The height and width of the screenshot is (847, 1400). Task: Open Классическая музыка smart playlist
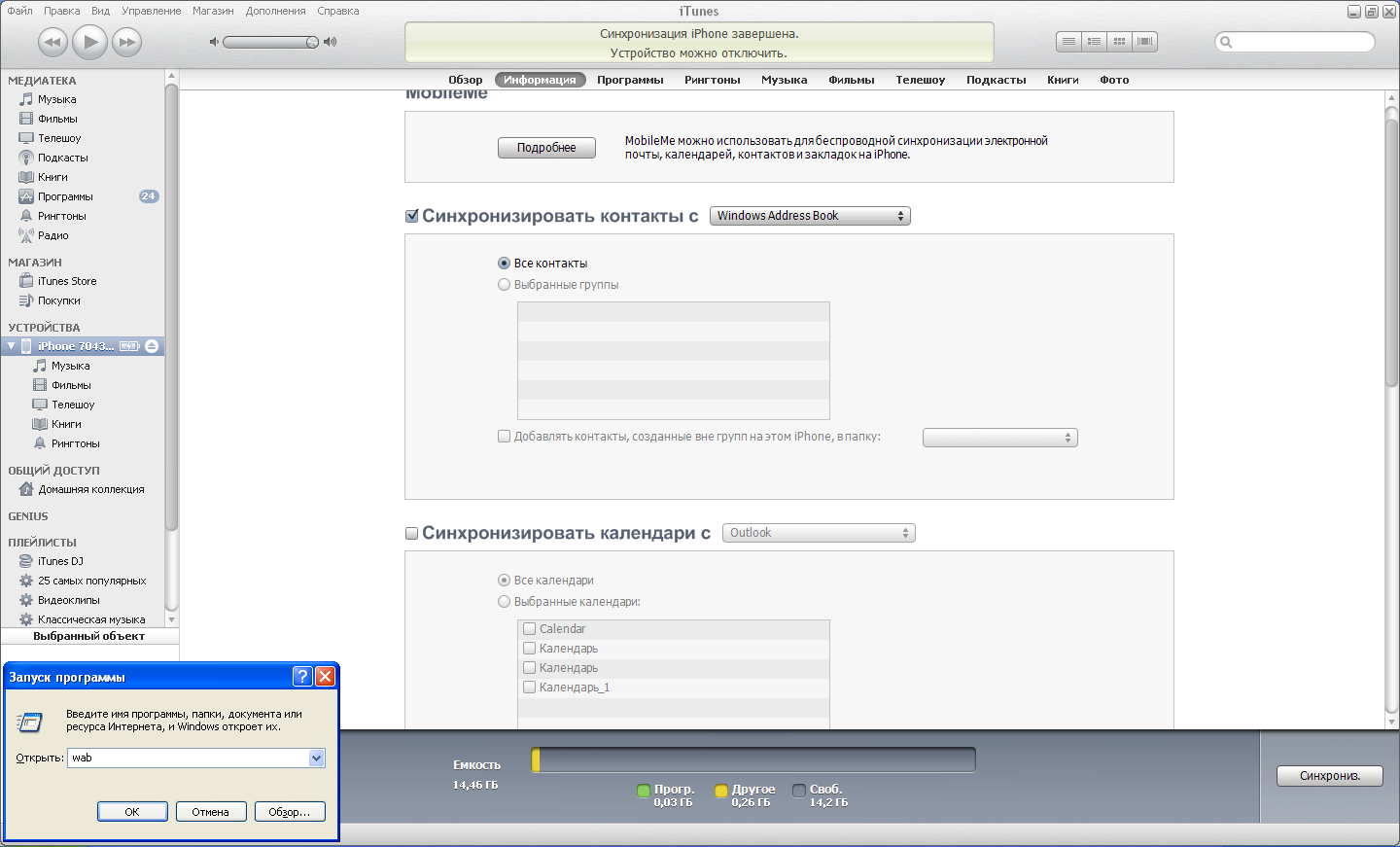[91, 619]
